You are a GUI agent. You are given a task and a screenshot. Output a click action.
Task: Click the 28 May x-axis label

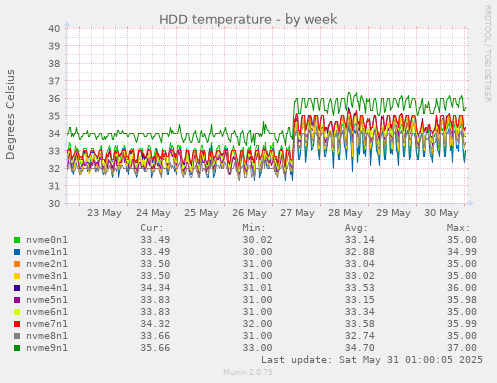(x=345, y=213)
